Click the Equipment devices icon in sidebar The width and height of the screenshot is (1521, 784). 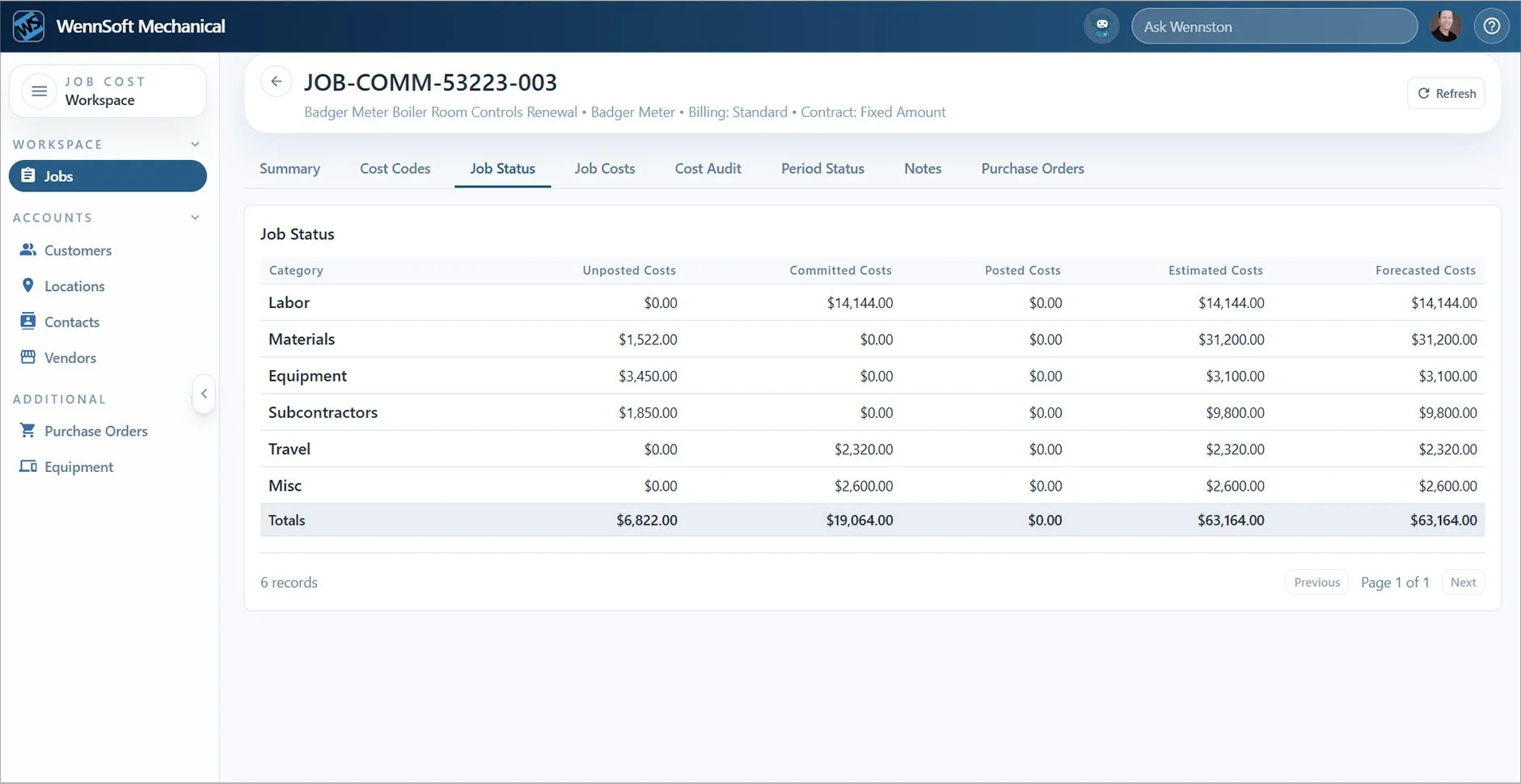(x=28, y=466)
